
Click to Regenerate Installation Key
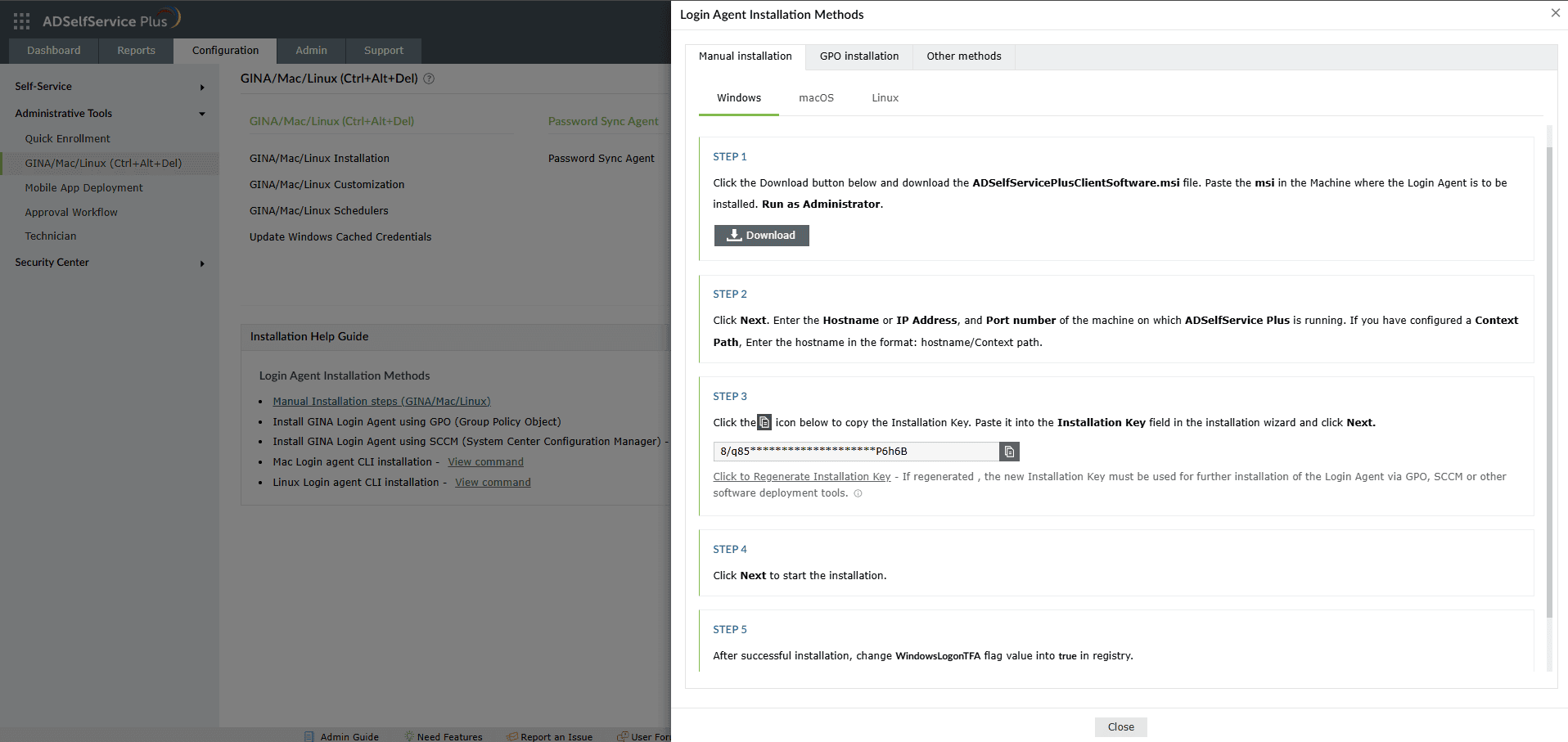(801, 476)
